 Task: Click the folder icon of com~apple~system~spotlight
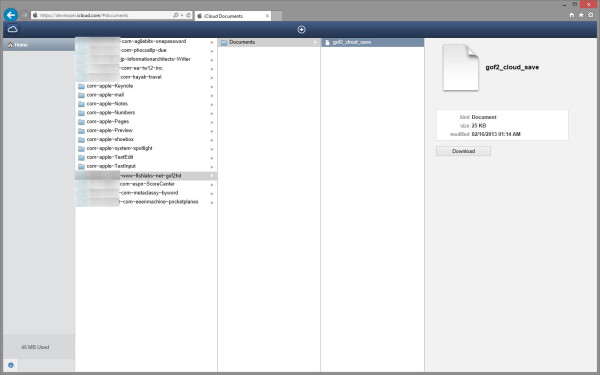click(x=81, y=148)
